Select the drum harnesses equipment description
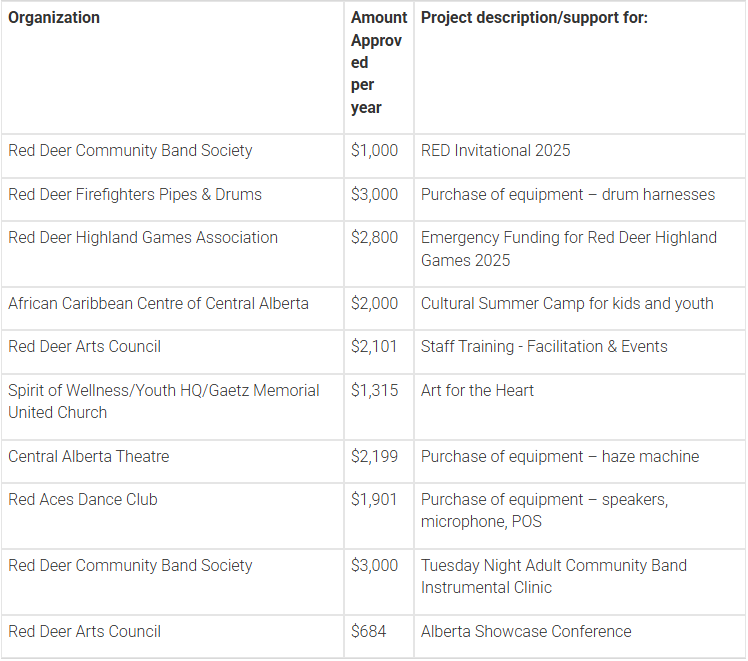 click(x=568, y=195)
